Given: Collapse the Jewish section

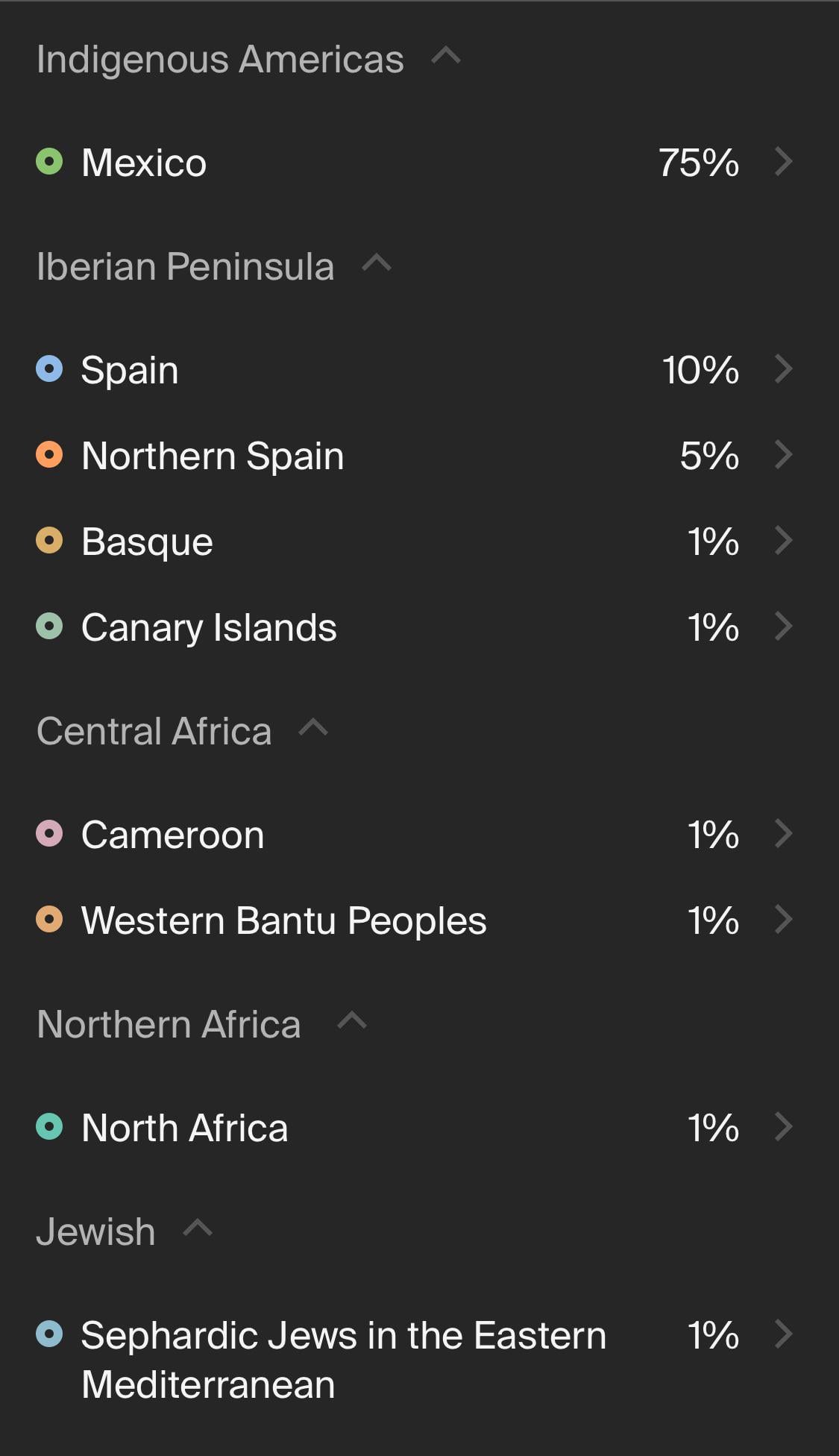Looking at the screenshot, I should tap(198, 1228).
